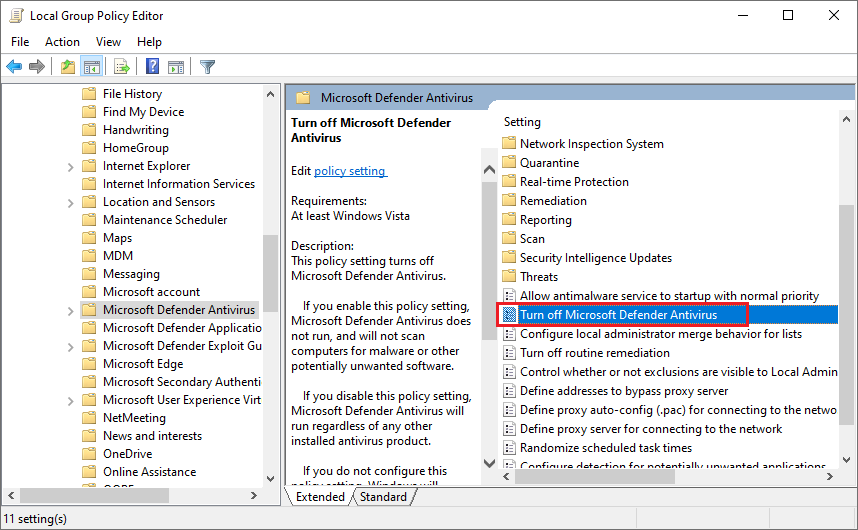Switch to the Standard tab
Viewport: 858px width, 530px height.
click(x=384, y=497)
